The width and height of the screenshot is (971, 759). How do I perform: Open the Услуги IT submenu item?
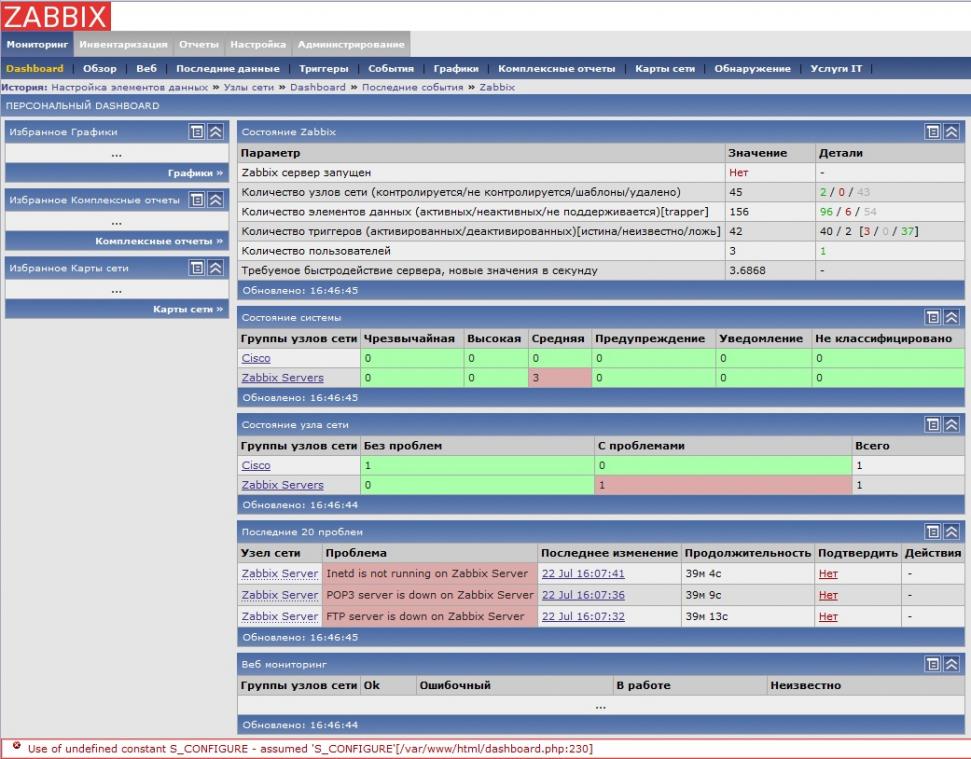(x=836, y=69)
